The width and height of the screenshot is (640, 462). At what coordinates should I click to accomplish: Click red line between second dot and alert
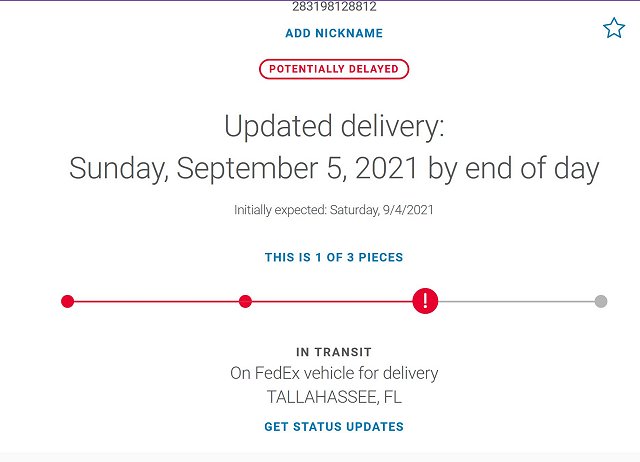pyautogui.click(x=332, y=302)
